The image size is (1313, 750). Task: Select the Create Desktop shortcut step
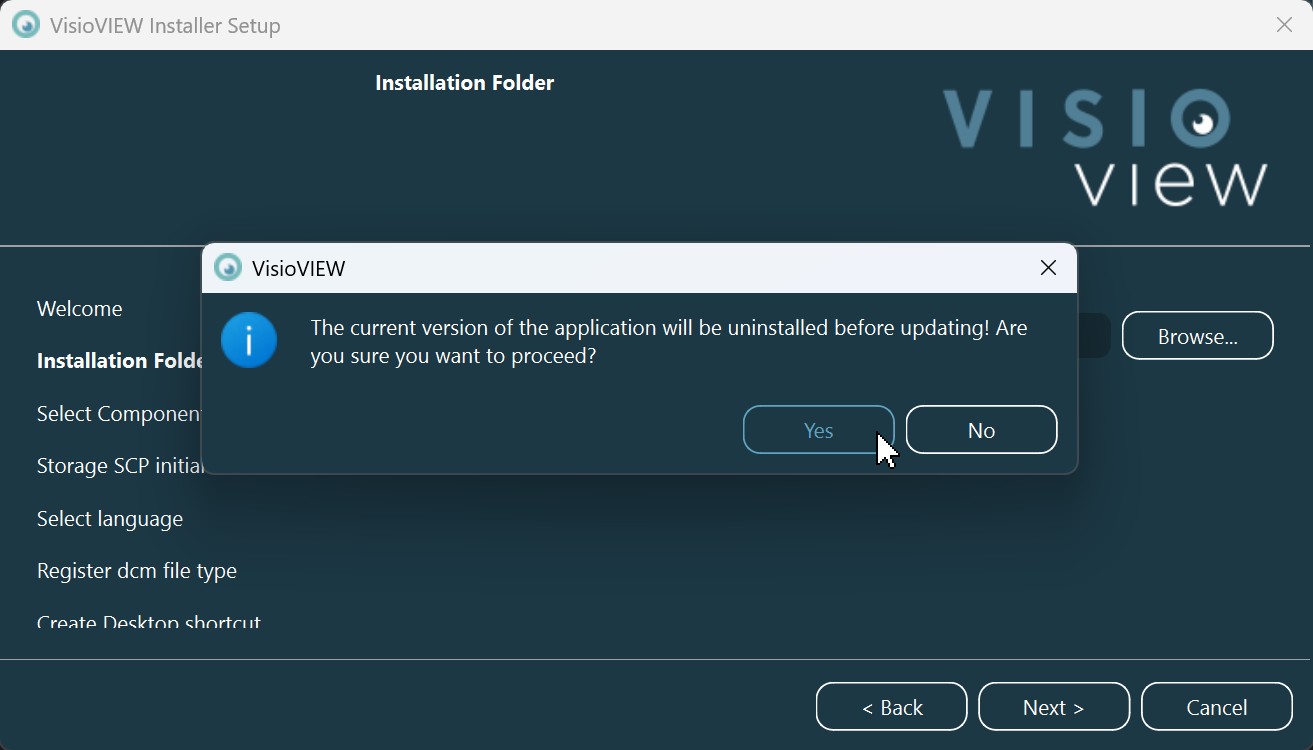tap(148, 621)
